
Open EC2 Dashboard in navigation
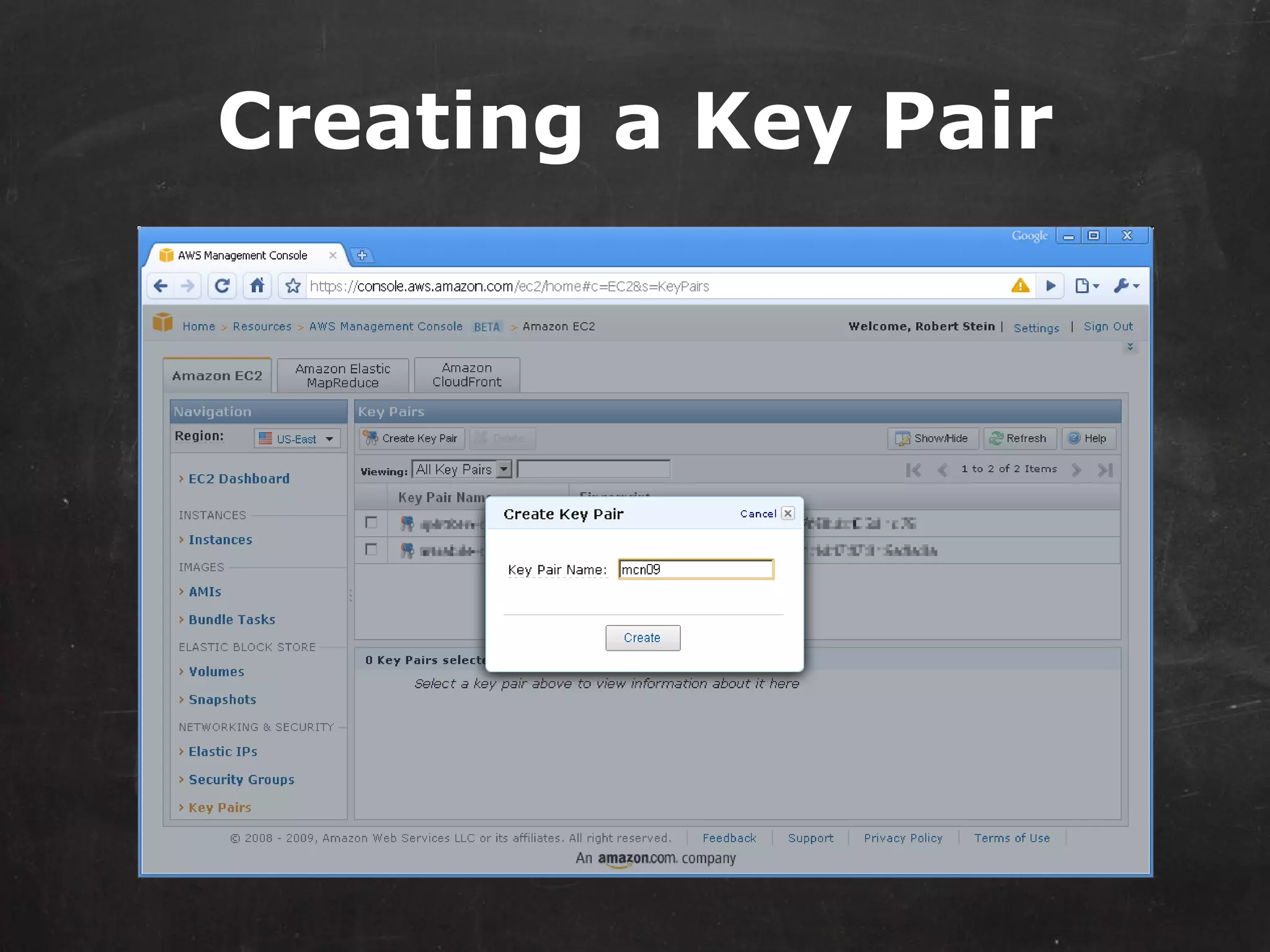tap(239, 478)
